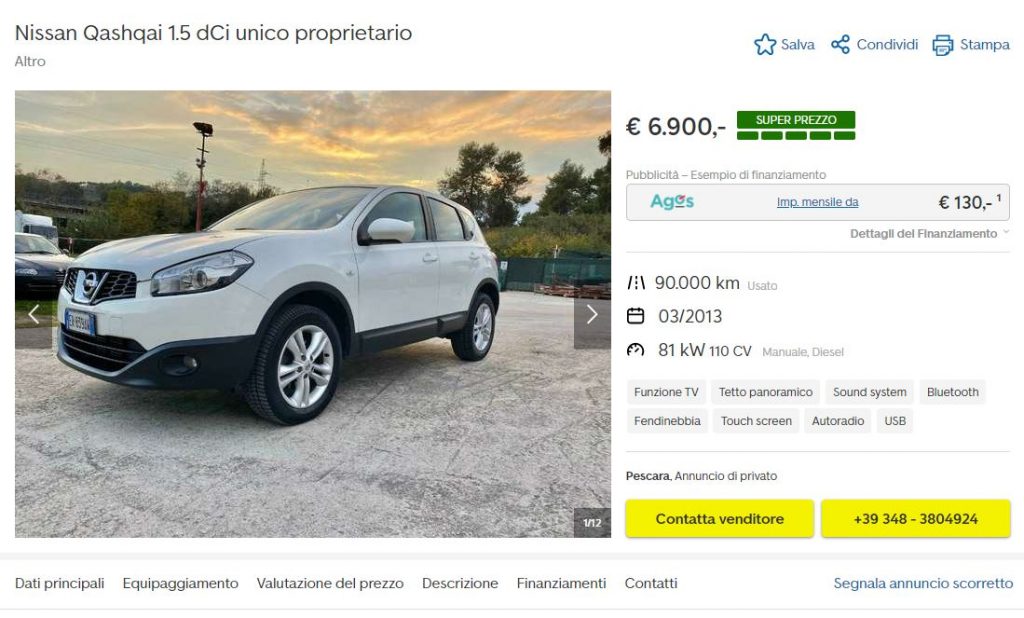Go to next photo with right arrow
The width and height of the screenshot is (1024, 618).
click(592, 315)
